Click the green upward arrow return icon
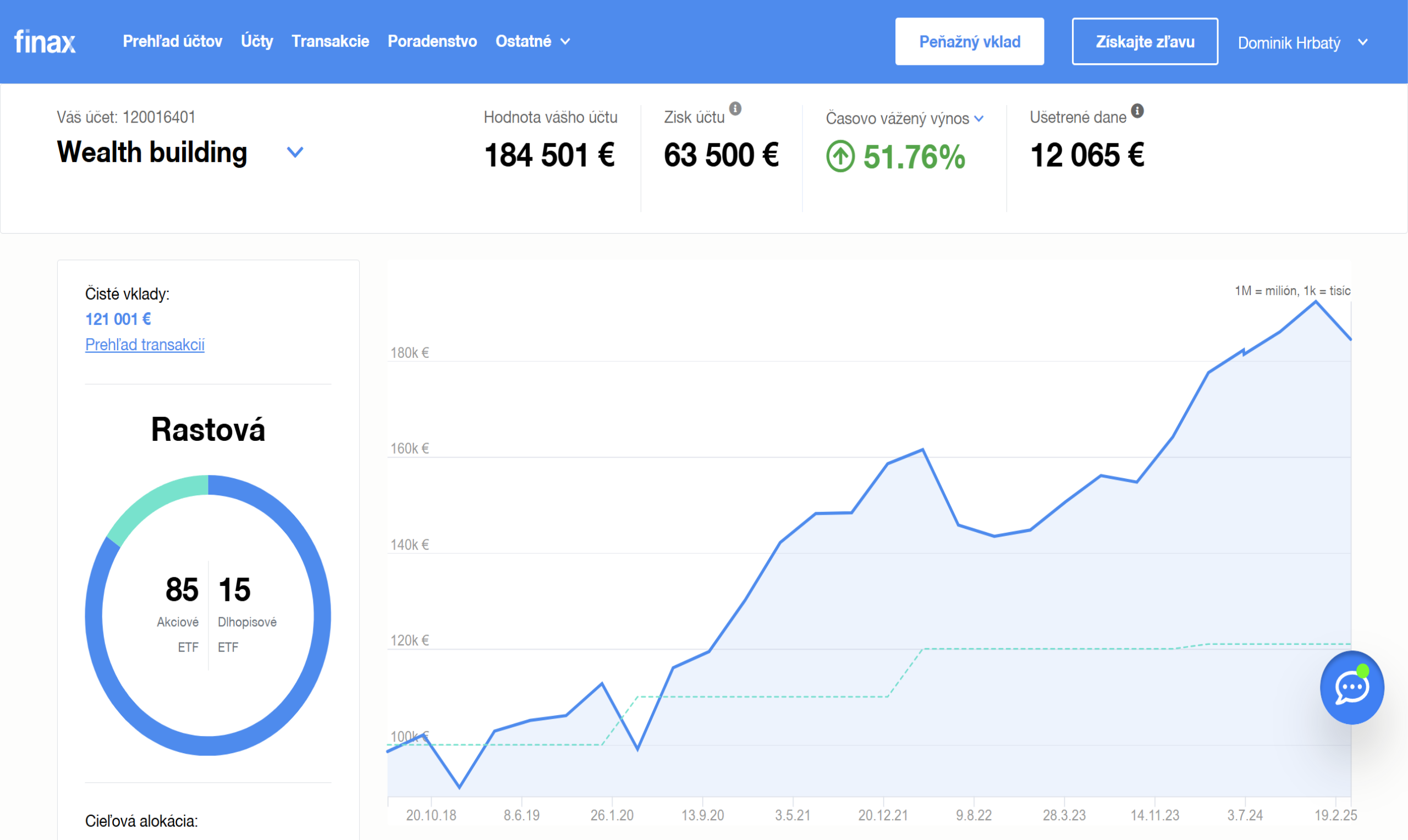Viewport: 1408px width, 840px height. click(x=840, y=156)
